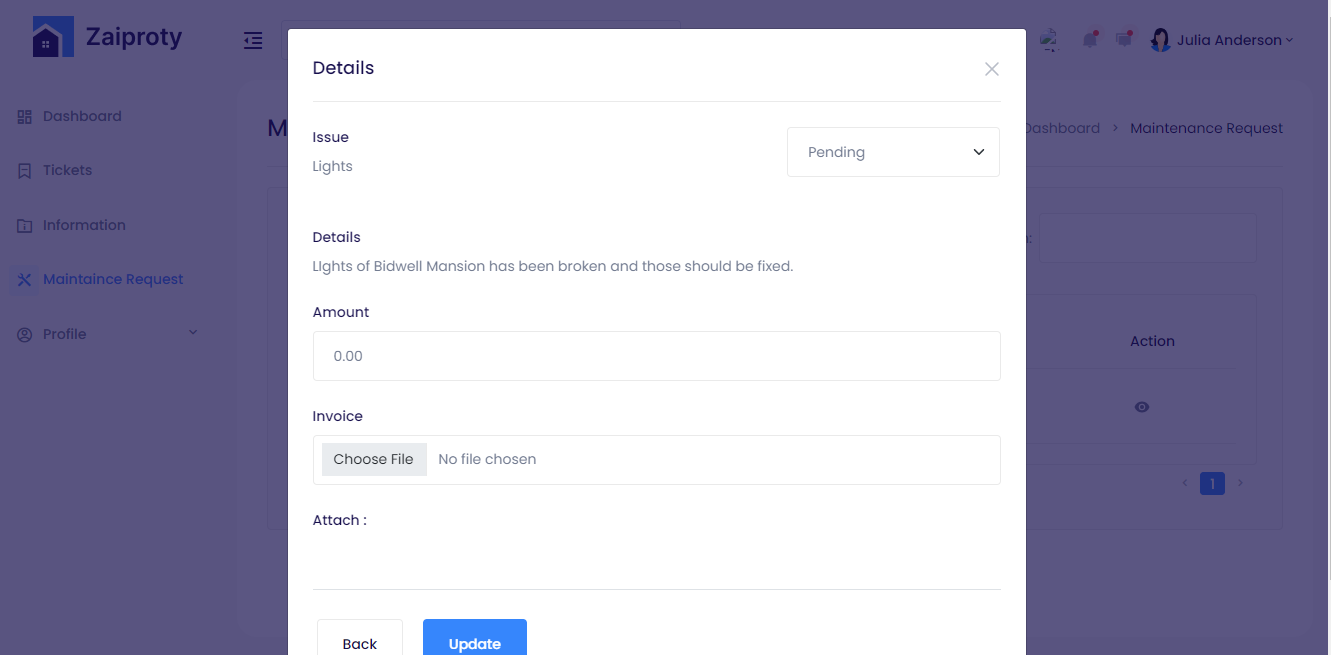Open Tickets from the sidebar menu
1331x655 pixels.
coord(67,171)
